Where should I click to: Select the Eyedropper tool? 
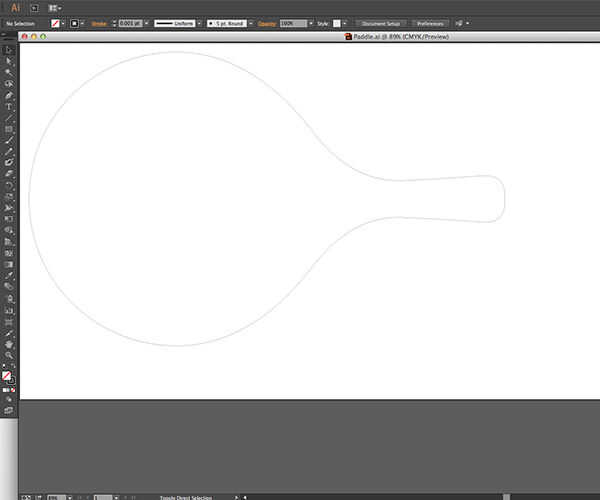tap(8, 275)
